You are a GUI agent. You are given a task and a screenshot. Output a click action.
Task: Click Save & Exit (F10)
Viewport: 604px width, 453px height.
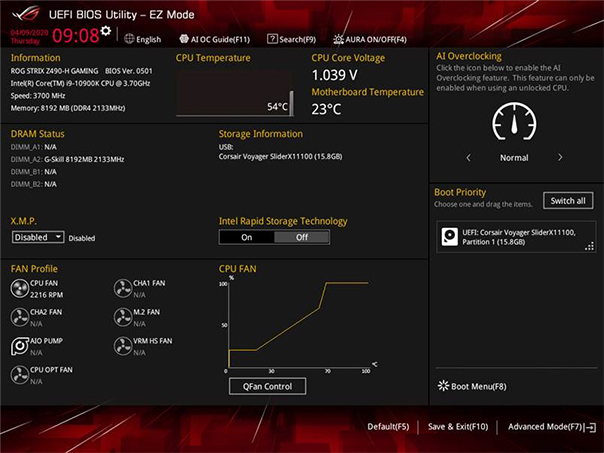pos(458,427)
